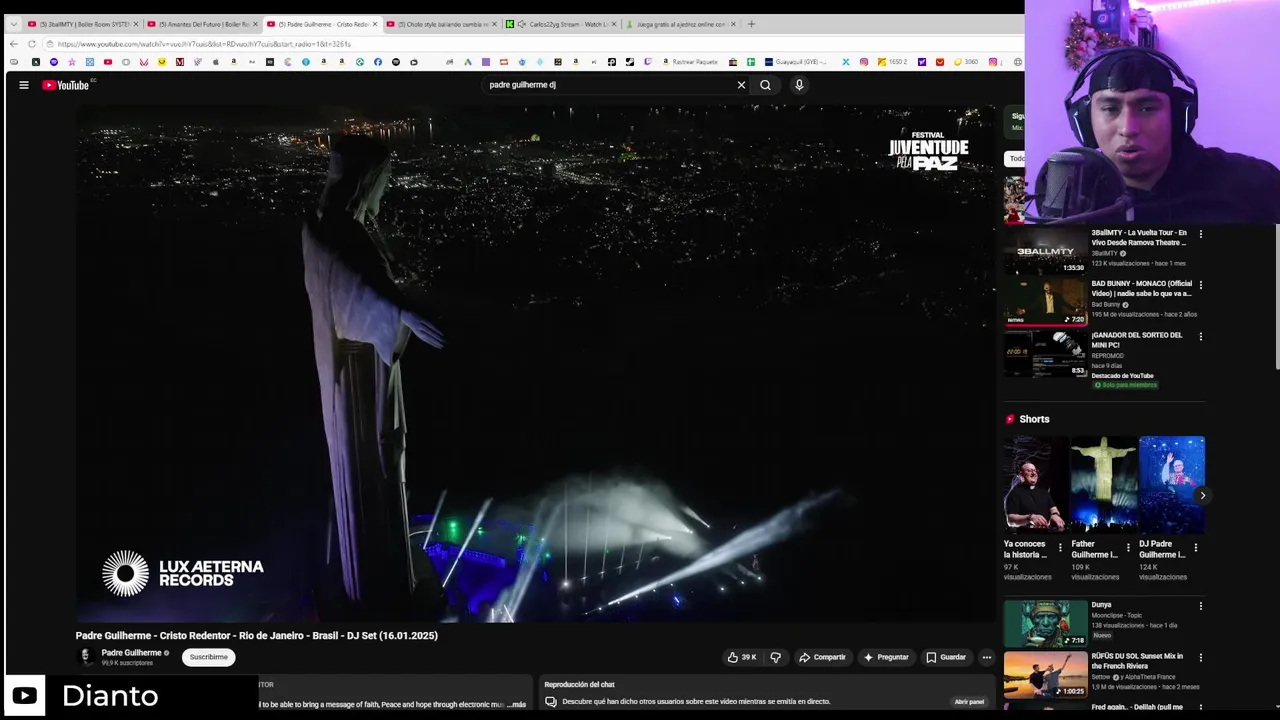Open options for GANADOR DEL SORTEO video

(x=1201, y=336)
